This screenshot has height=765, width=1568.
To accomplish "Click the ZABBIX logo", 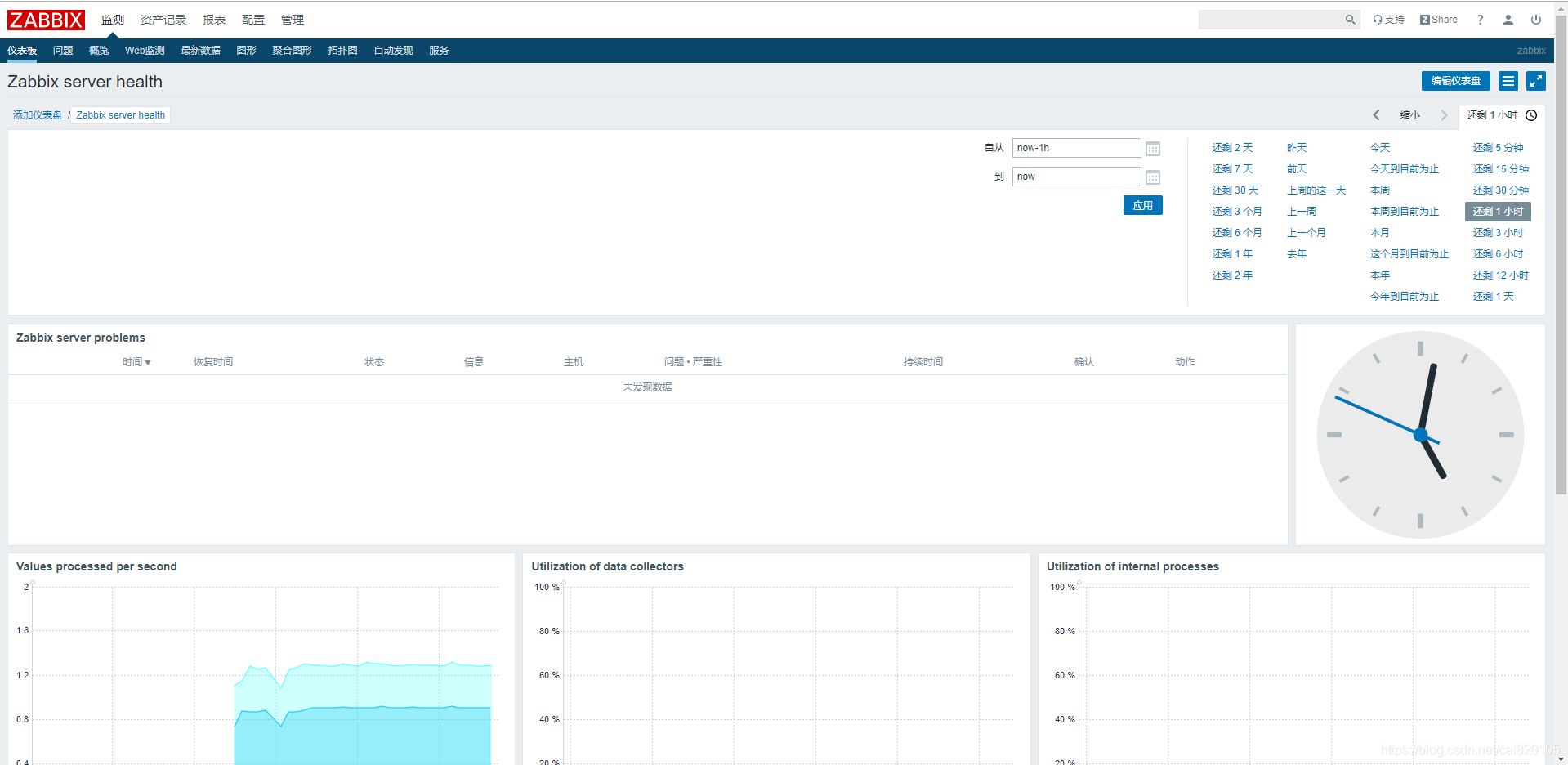I will coord(46,20).
